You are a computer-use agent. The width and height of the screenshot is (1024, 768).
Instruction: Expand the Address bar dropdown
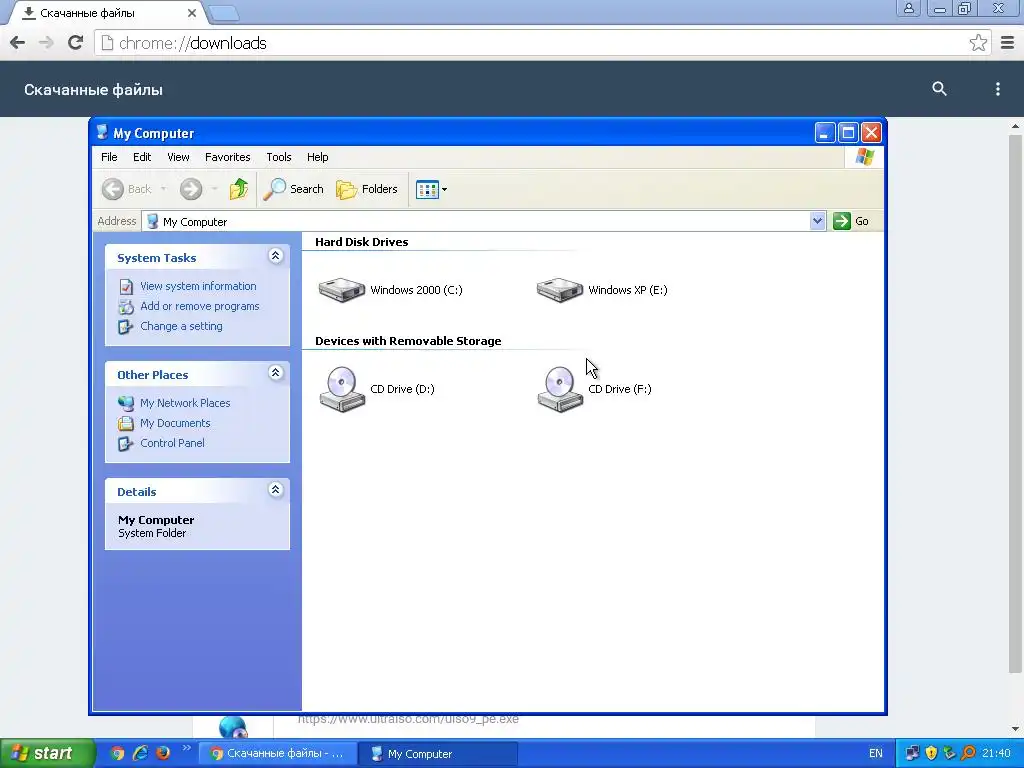pos(817,221)
